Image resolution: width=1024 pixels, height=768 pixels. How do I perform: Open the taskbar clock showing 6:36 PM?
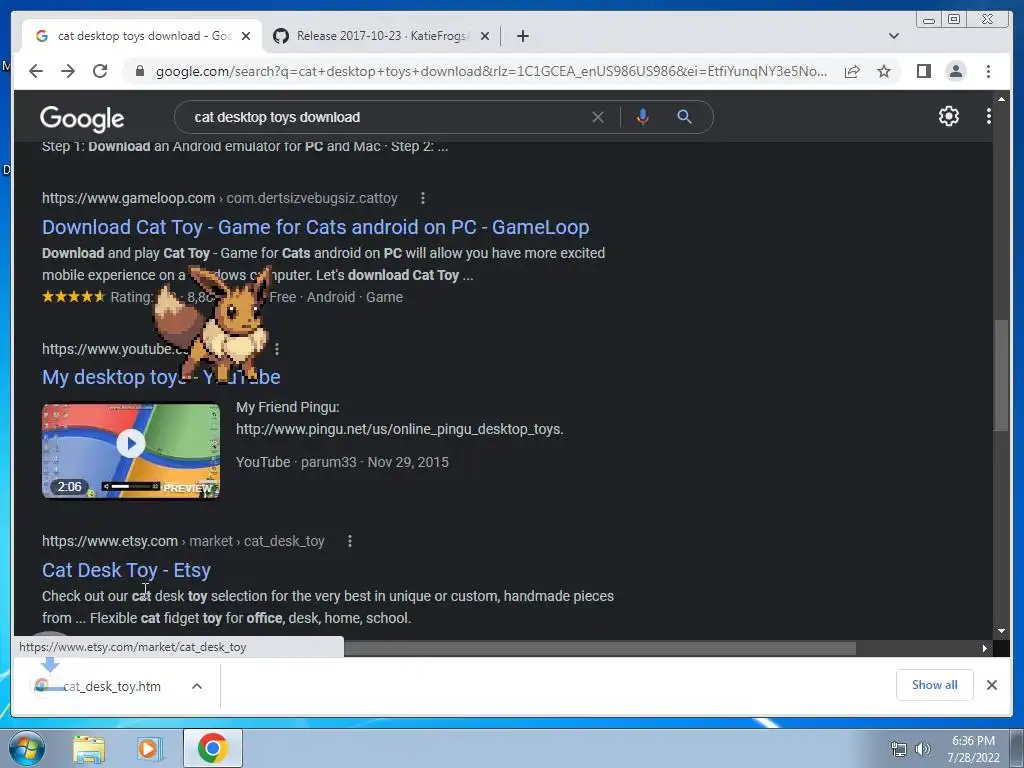[x=974, y=749]
